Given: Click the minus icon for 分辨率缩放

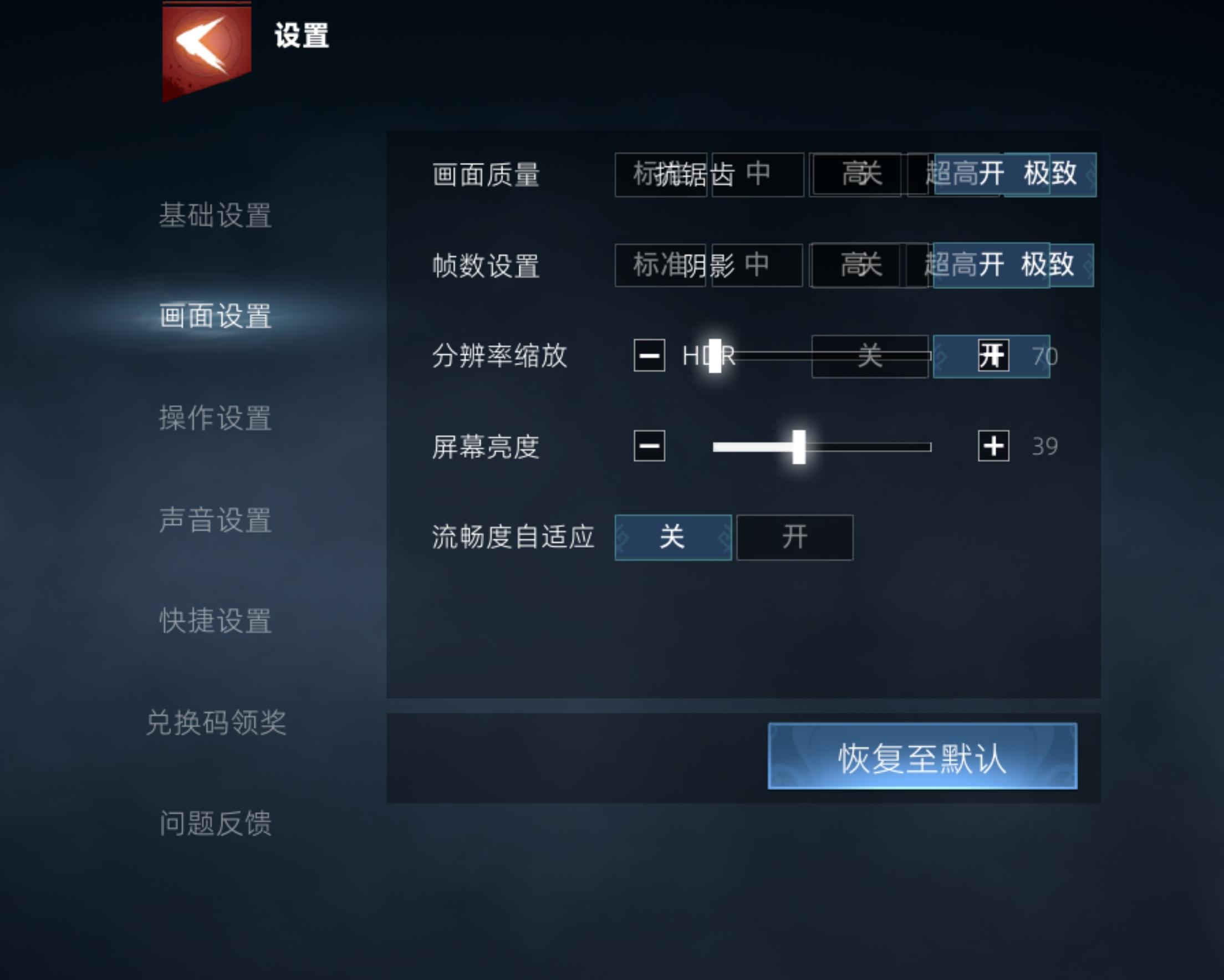Looking at the screenshot, I should click(x=650, y=355).
